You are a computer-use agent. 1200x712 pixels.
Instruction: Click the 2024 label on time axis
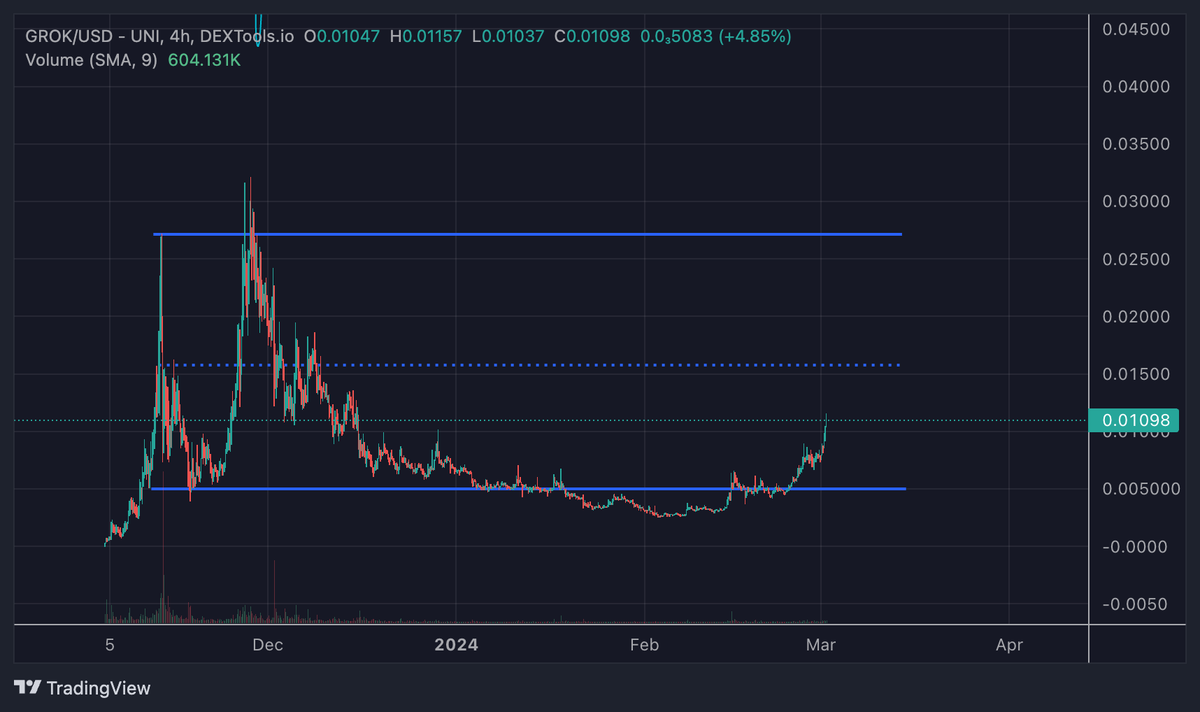456,646
